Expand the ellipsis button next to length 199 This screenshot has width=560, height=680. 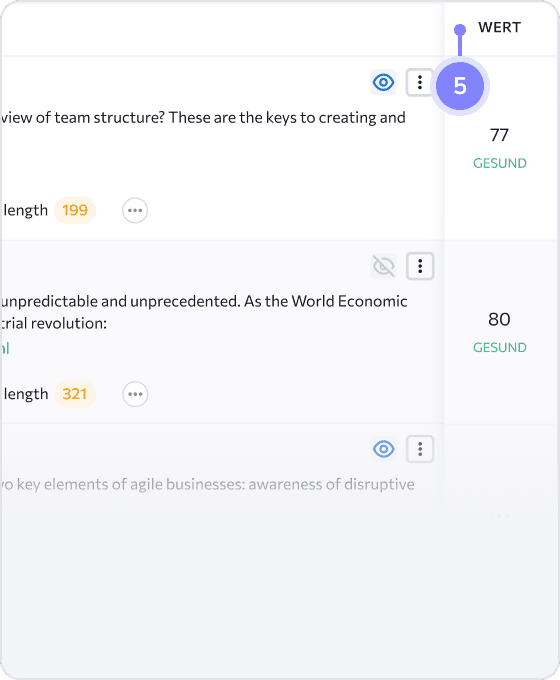(x=135, y=210)
